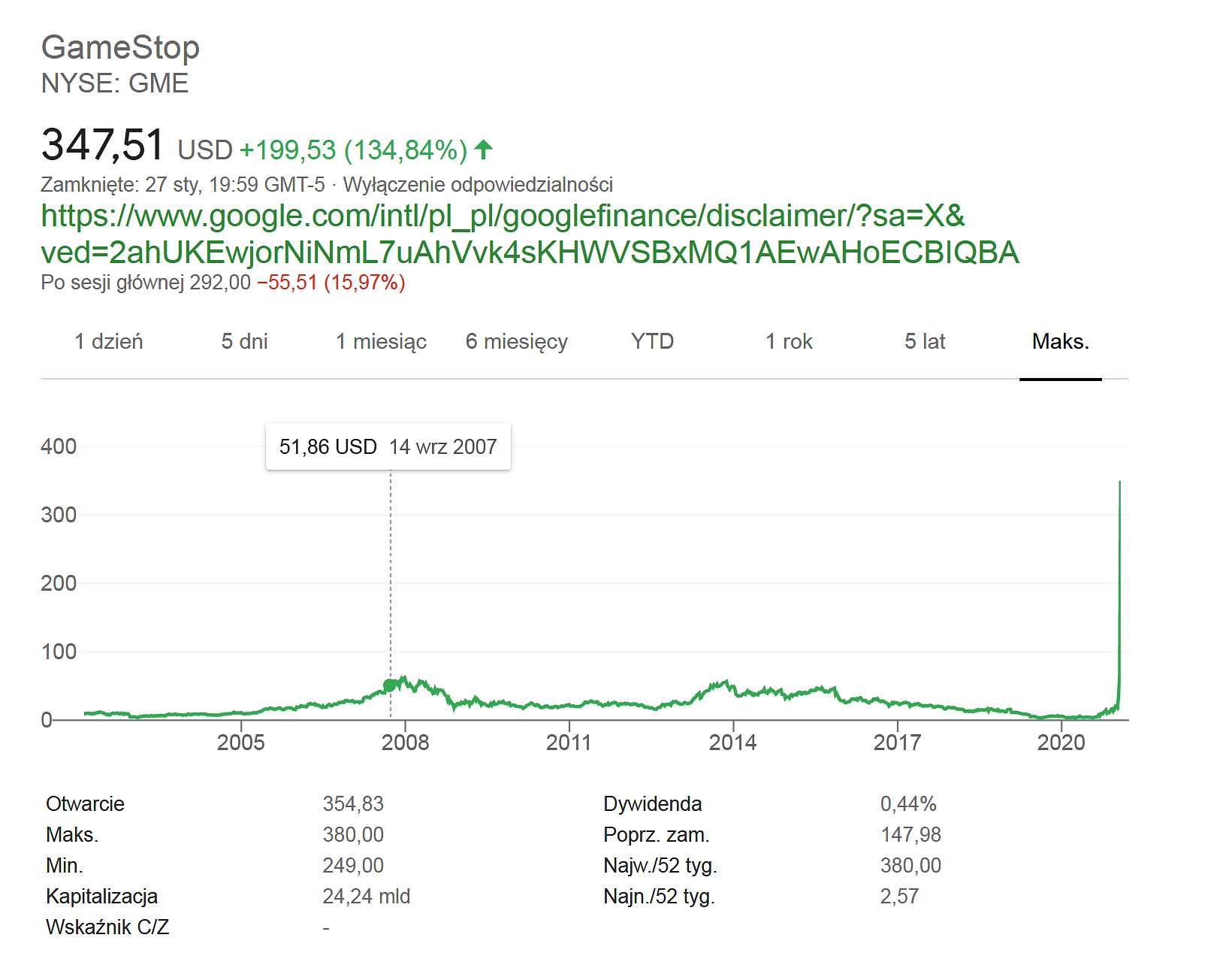Select the '5 lat' range tab

coord(925,342)
